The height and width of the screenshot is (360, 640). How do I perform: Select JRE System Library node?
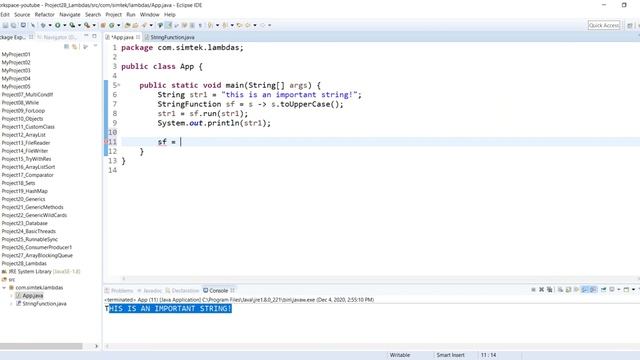[41, 271]
